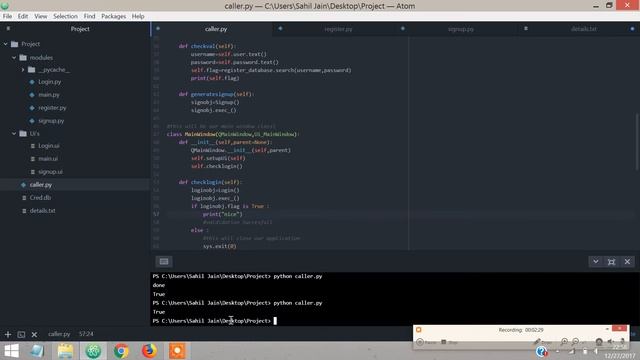Viewport: 640px width, 360px height.
Task: Click the UI's folder icon
Action: [23, 133]
